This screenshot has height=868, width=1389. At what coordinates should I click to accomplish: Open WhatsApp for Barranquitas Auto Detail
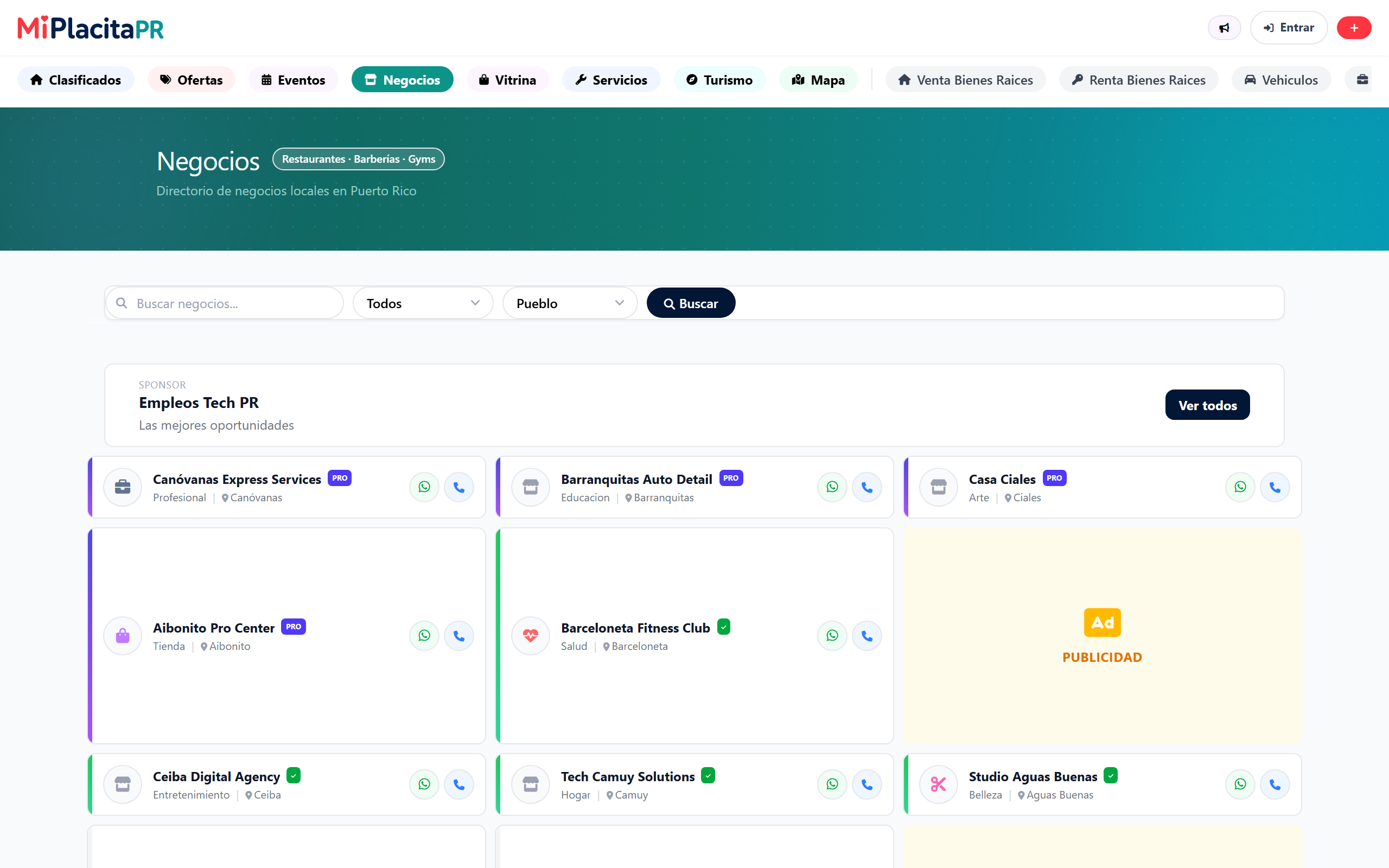coord(832,487)
